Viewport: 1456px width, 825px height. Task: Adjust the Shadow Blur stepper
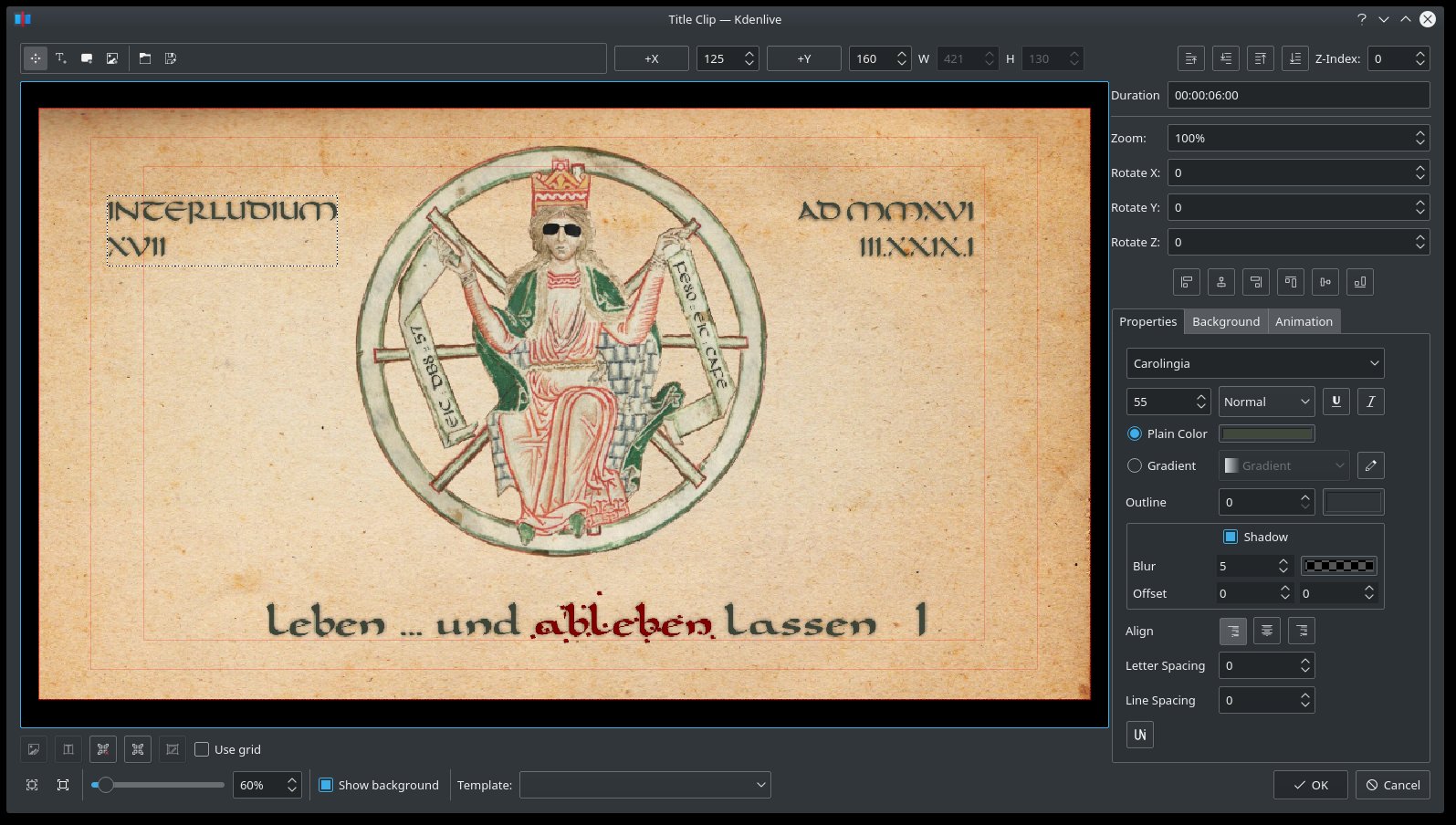click(x=1254, y=566)
